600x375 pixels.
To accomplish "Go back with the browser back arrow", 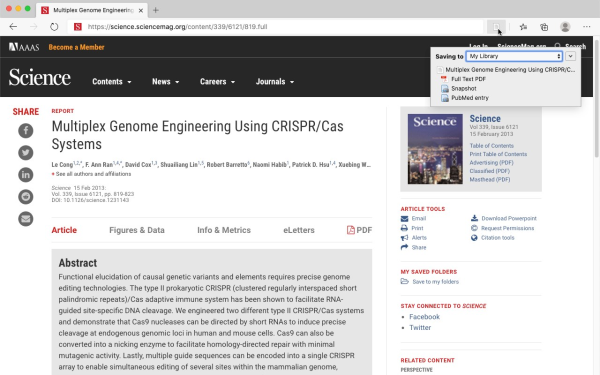I will (13, 27).
